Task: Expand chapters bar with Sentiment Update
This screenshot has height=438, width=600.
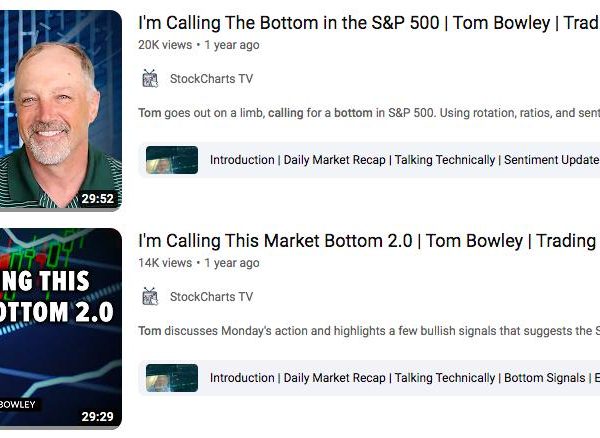Action: click(x=369, y=160)
